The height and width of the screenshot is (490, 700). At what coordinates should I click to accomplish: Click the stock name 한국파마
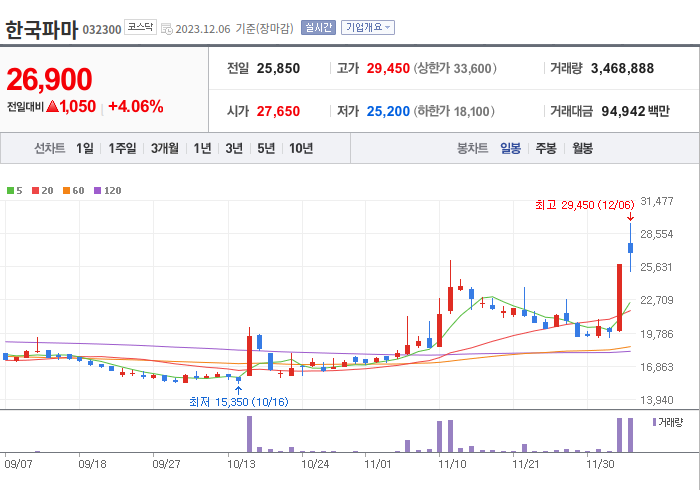pyautogui.click(x=42, y=30)
